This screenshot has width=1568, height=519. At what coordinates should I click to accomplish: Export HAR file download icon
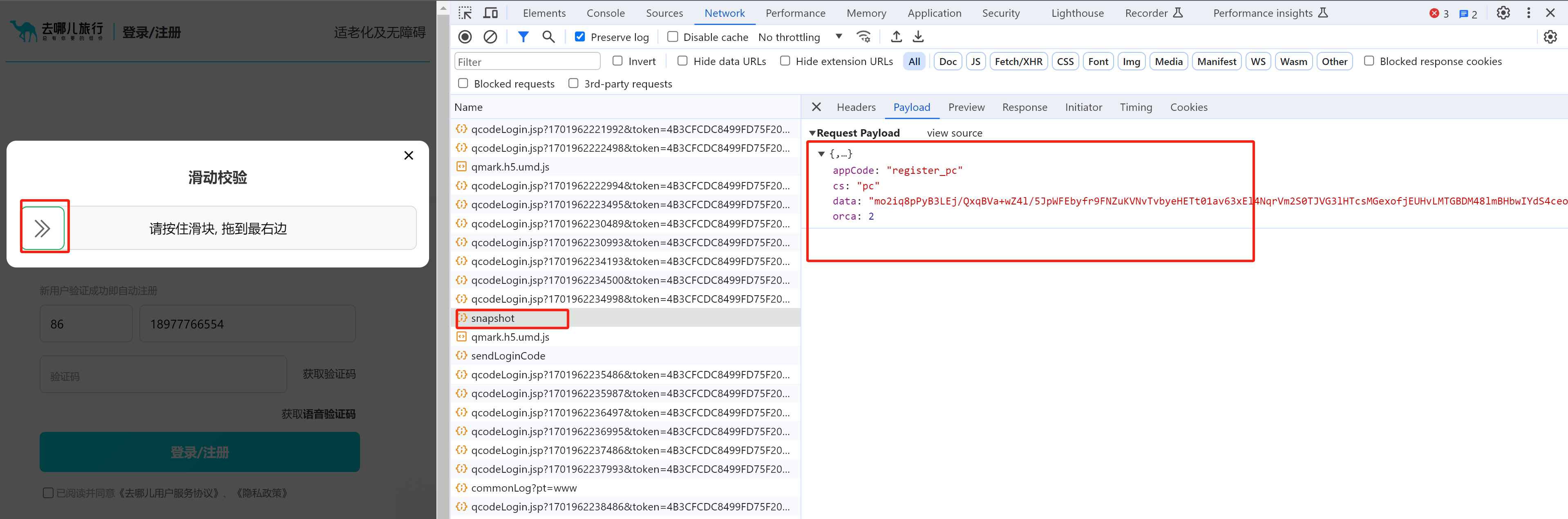(x=918, y=37)
